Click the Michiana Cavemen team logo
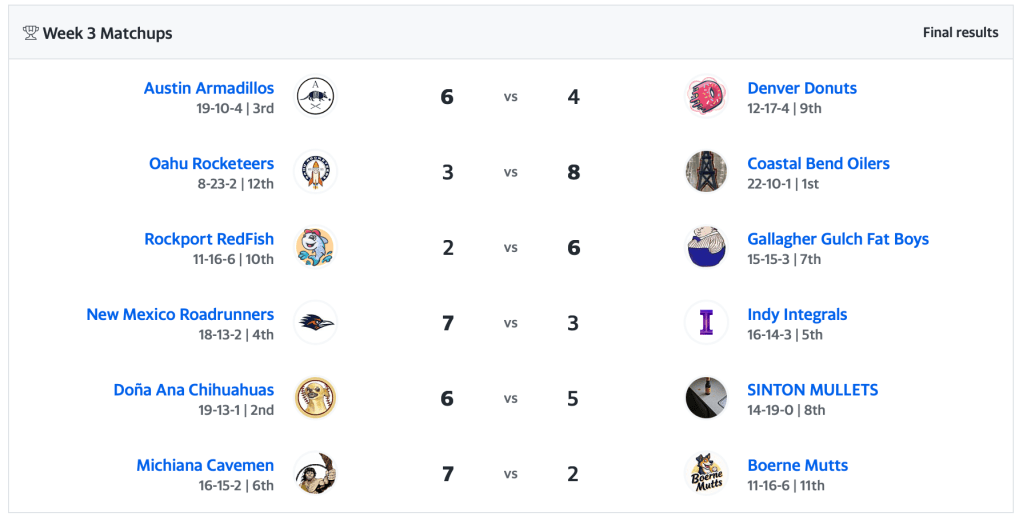The height and width of the screenshot is (520, 1023). (x=315, y=474)
